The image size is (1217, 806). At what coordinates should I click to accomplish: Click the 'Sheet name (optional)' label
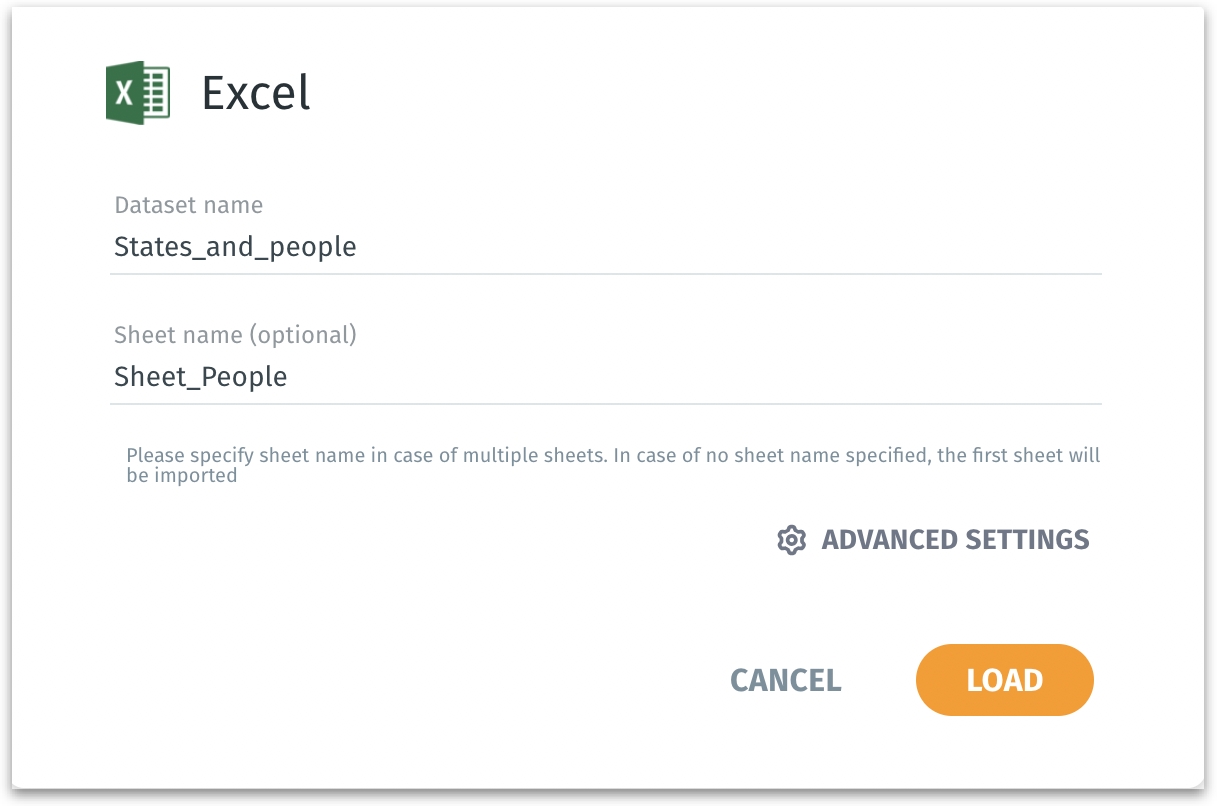point(235,334)
